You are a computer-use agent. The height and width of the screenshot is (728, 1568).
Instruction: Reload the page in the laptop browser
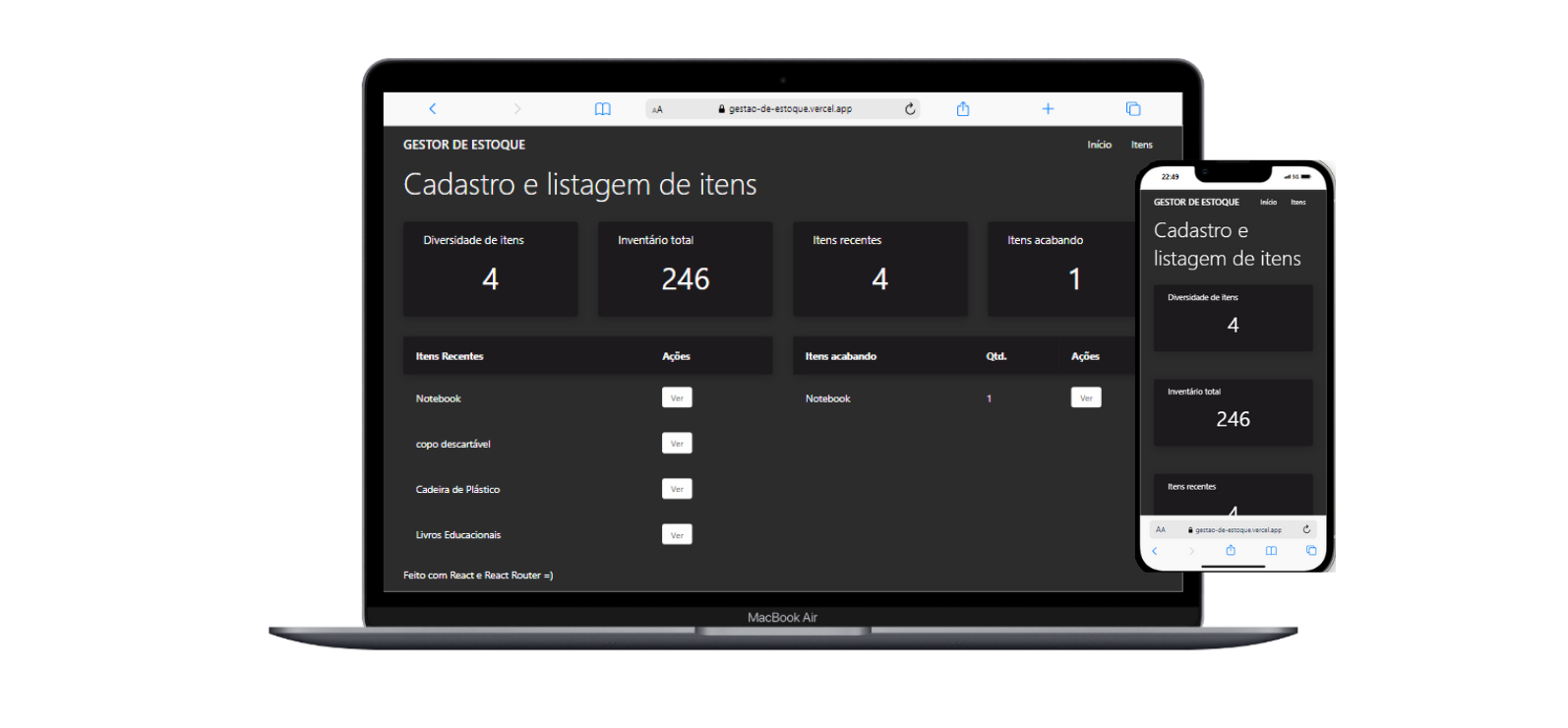[910, 109]
